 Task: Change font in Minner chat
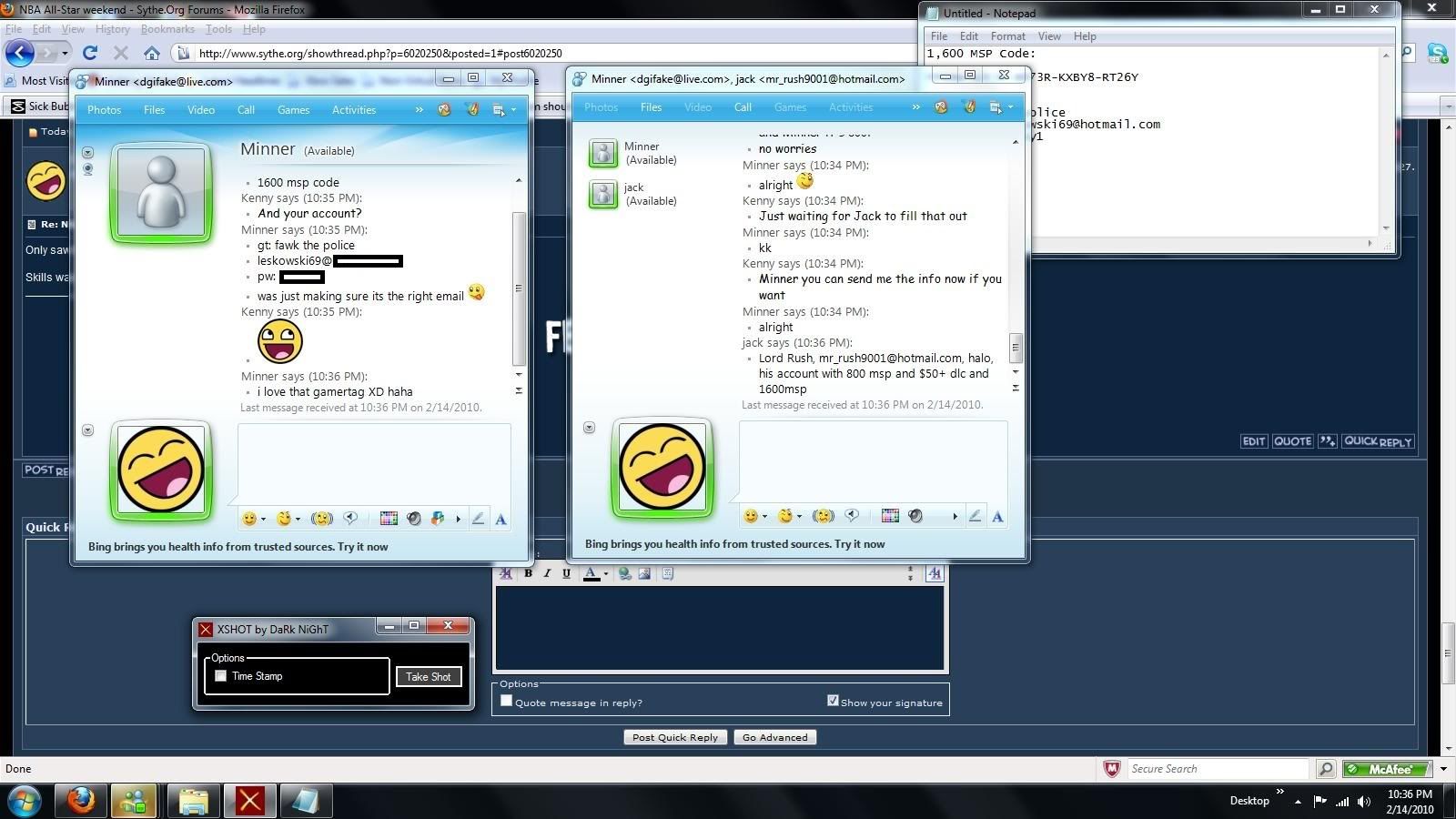(500, 519)
